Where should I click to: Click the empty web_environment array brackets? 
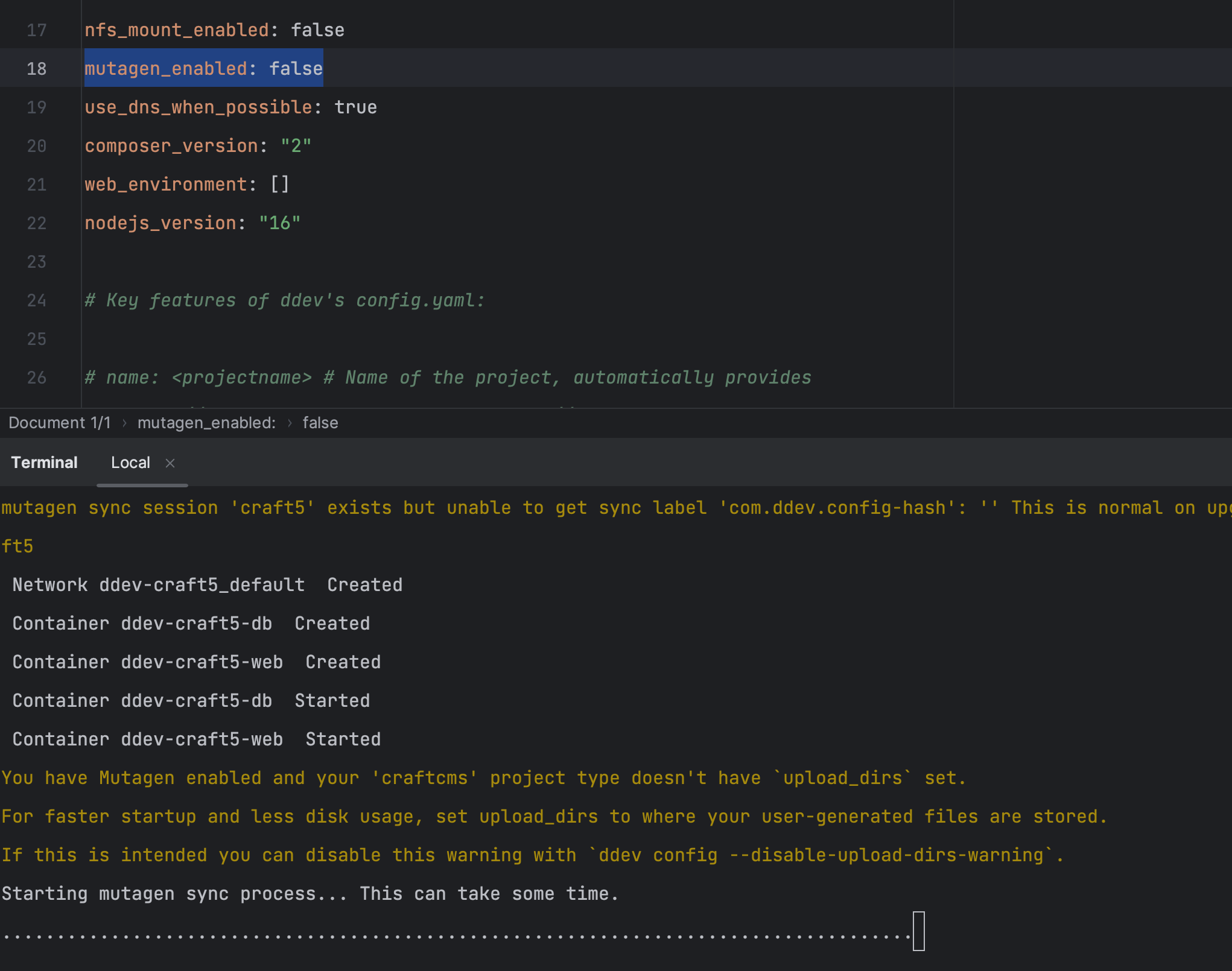click(281, 184)
